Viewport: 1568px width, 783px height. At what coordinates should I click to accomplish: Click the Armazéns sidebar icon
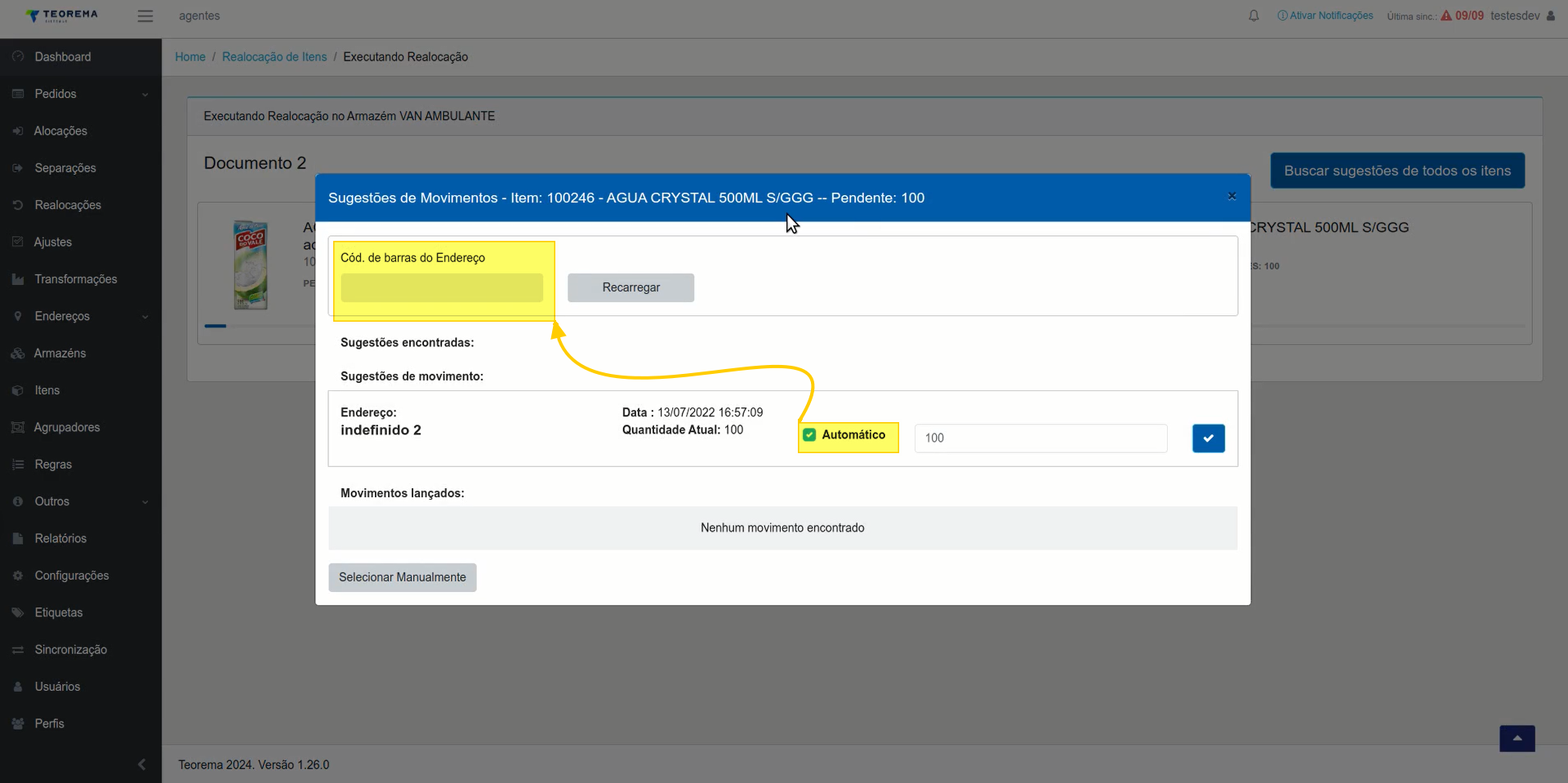(18, 354)
